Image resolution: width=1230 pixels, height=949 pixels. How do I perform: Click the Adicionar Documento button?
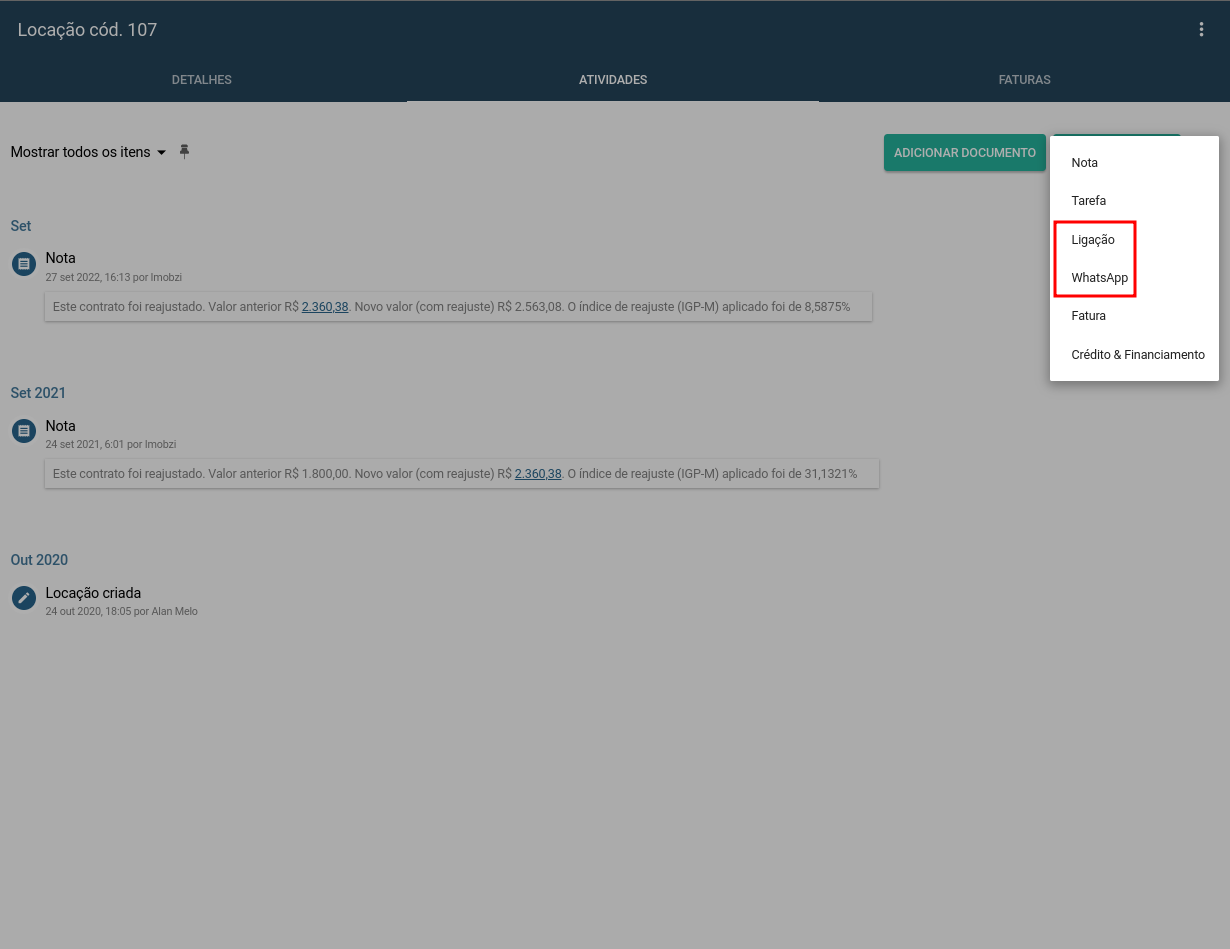tap(965, 153)
